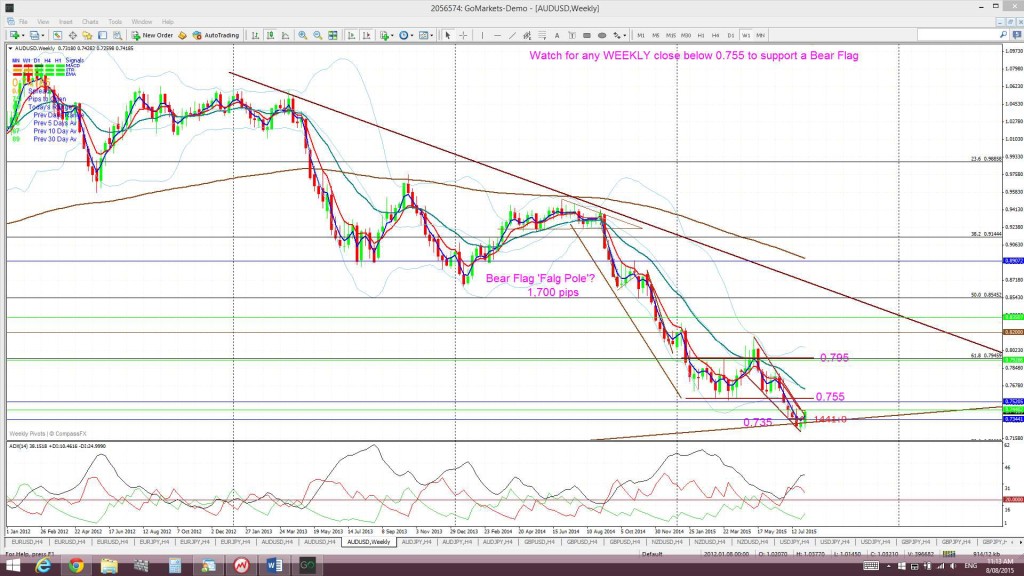Switch to M15 timeframe

(671, 35)
